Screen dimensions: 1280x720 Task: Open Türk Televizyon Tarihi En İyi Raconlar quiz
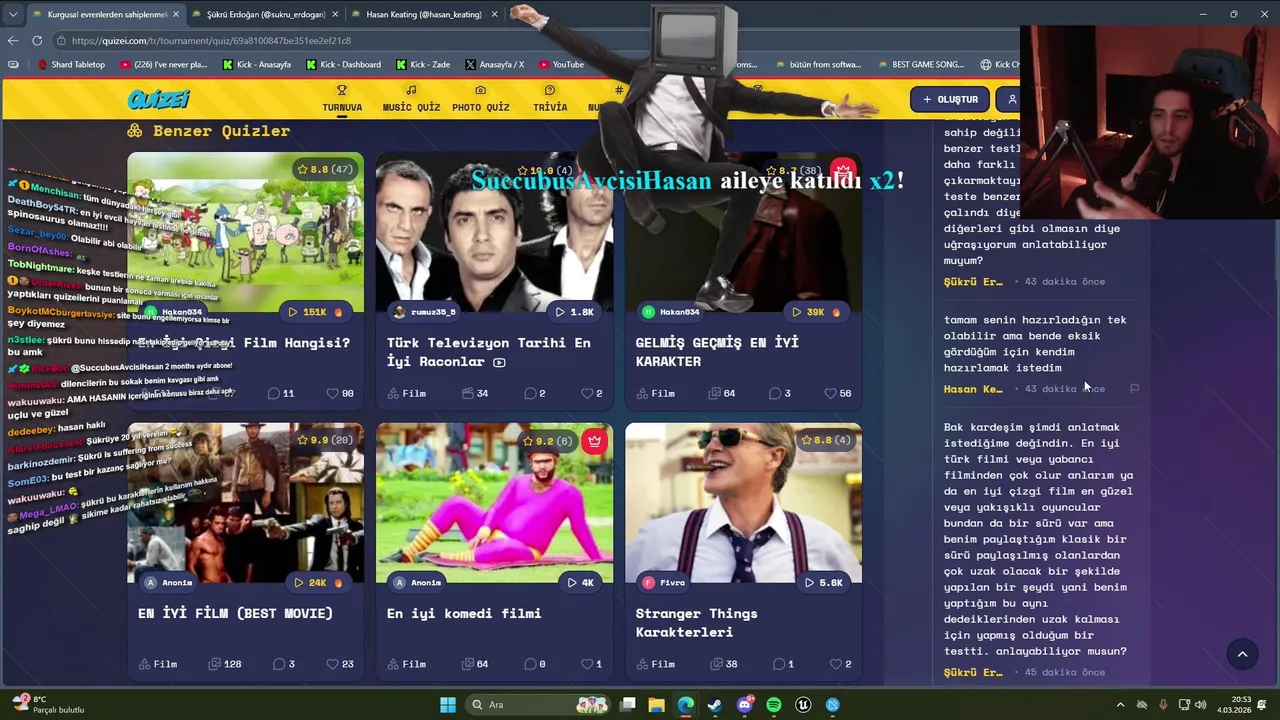coord(489,352)
